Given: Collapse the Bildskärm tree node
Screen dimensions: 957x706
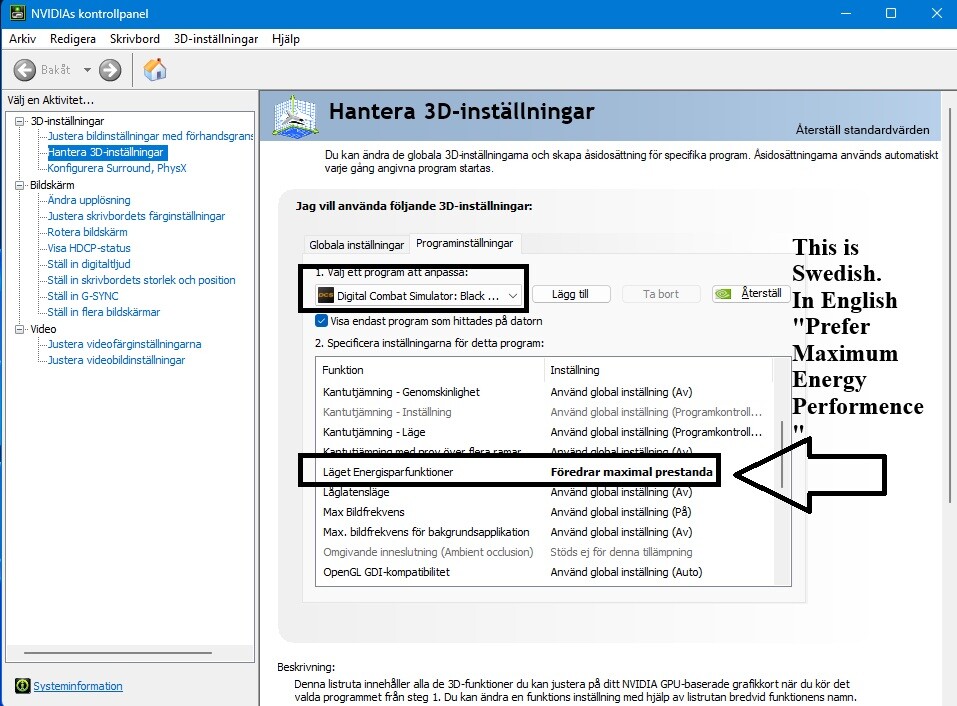Looking at the screenshot, I should (20, 185).
